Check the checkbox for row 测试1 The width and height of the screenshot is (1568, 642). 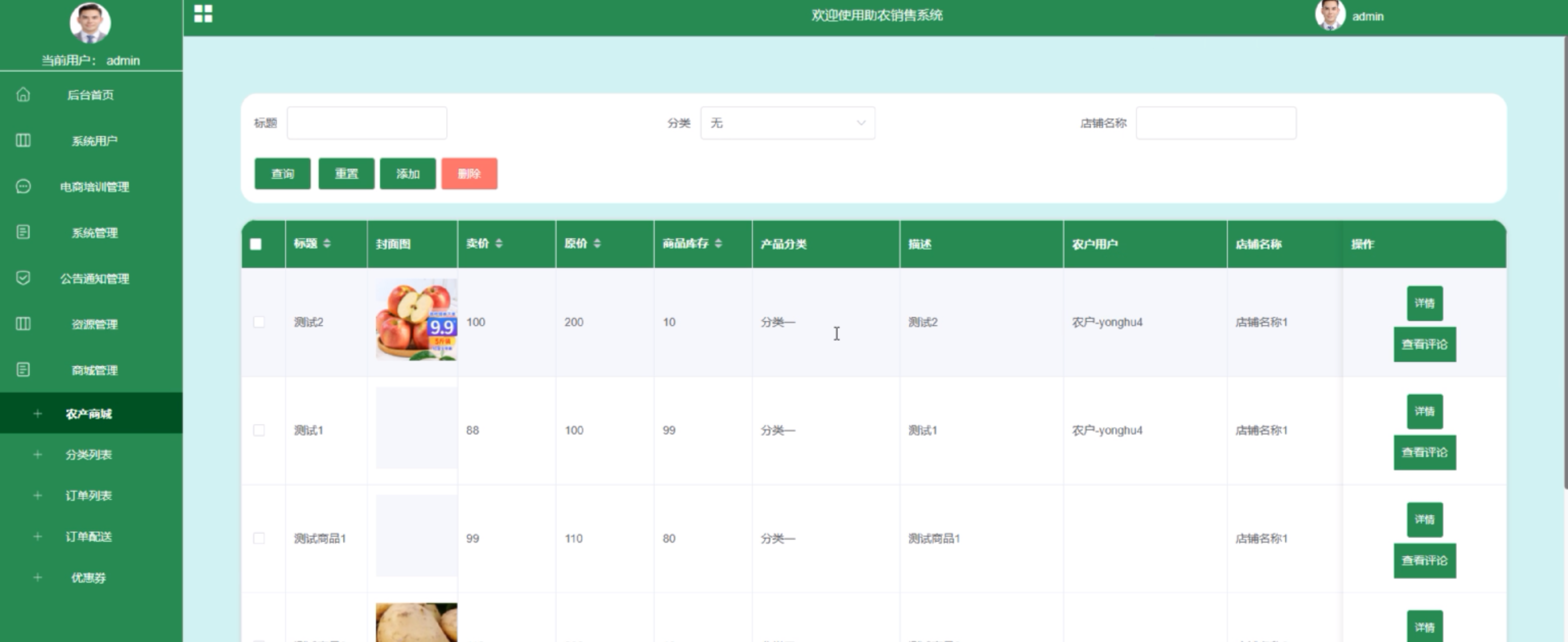(x=259, y=430)
